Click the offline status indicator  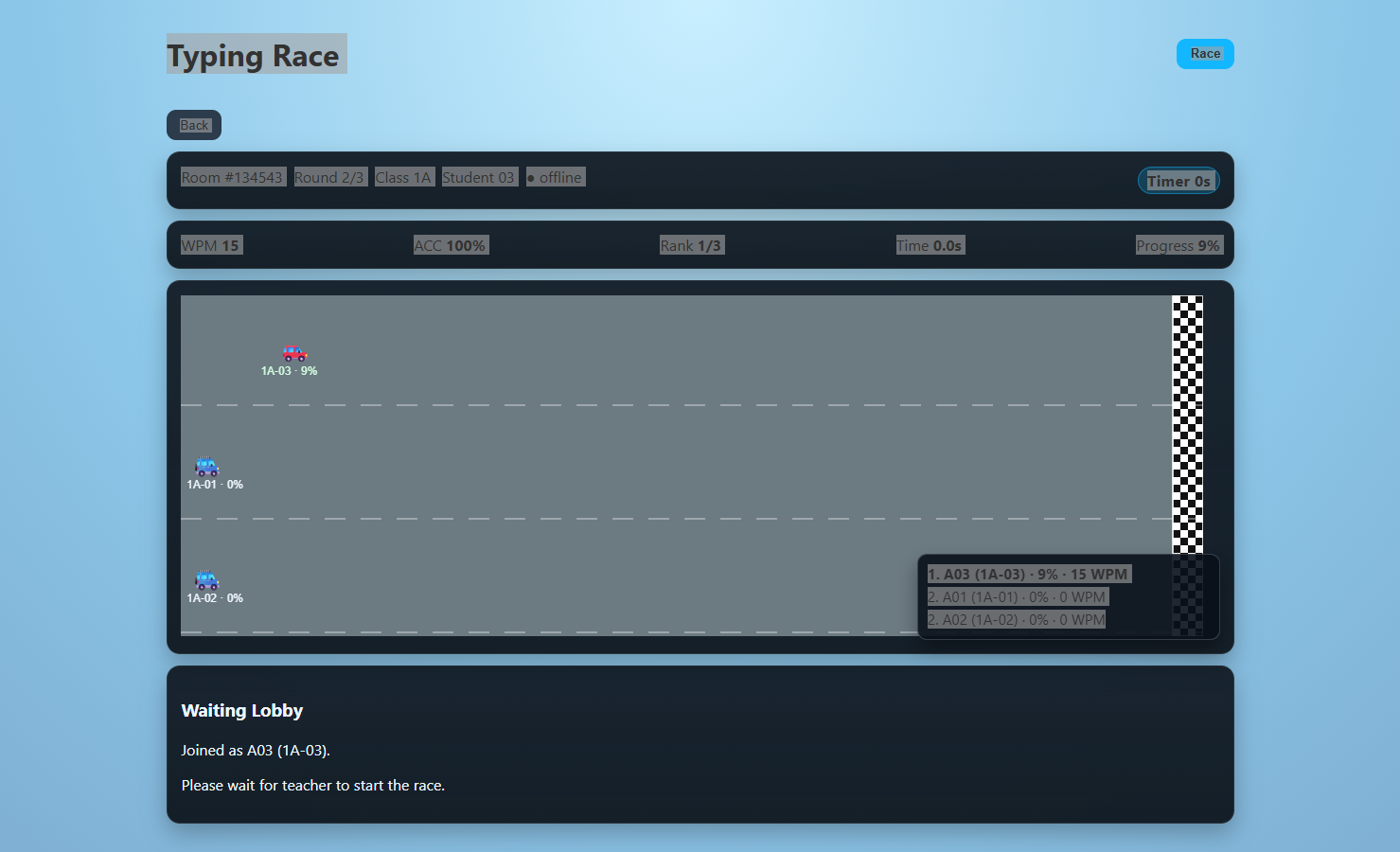coord(555,177)
